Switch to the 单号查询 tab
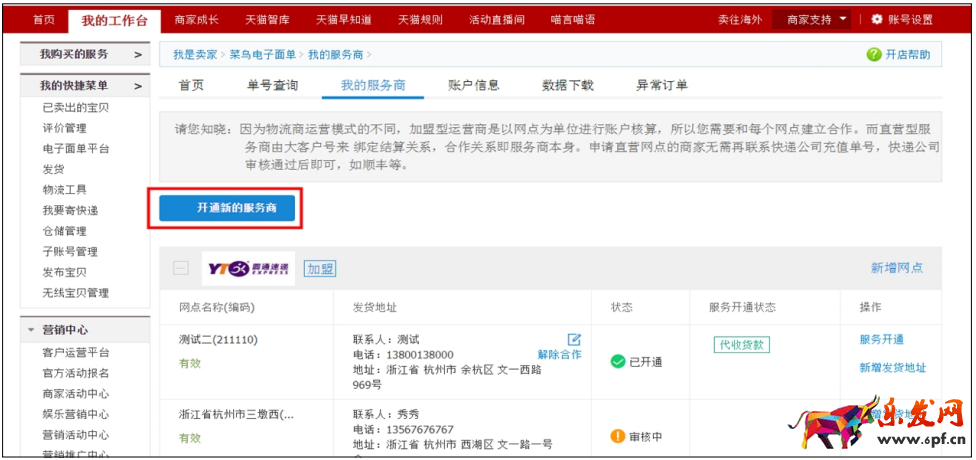The image size is (976, 460). pos(272,86)
